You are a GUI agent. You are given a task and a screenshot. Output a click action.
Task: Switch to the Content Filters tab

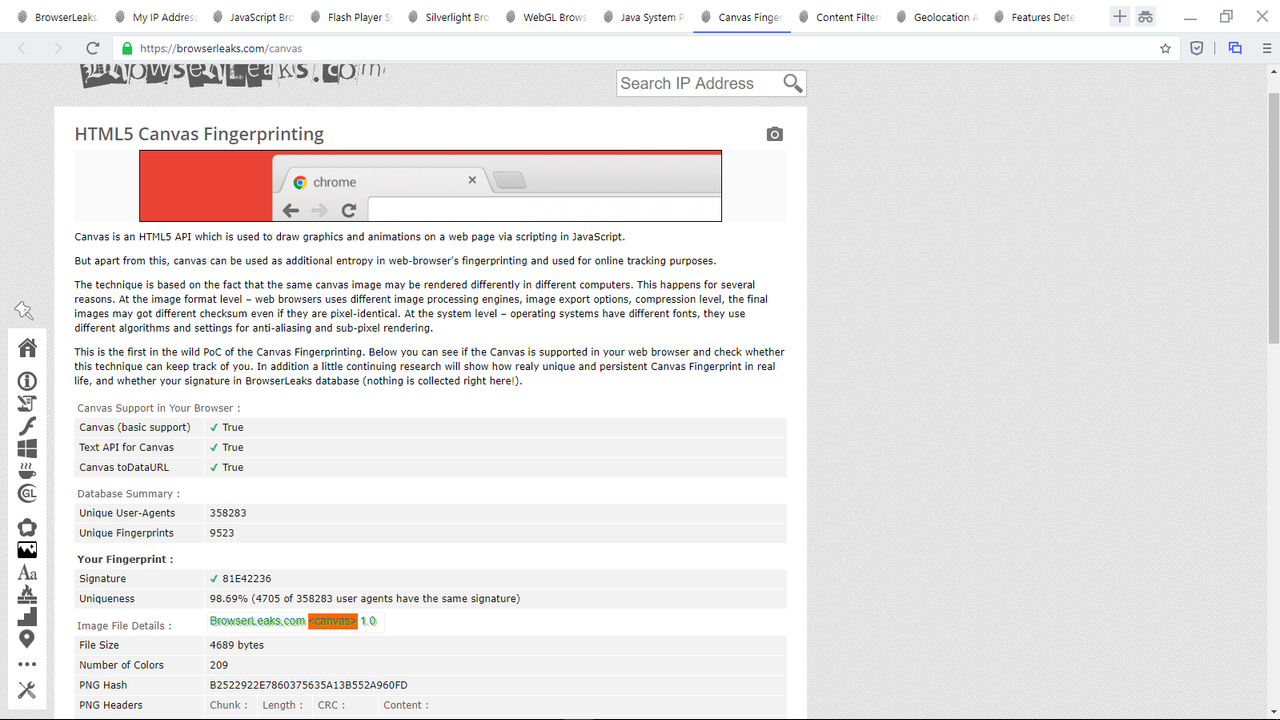[839, 17]
